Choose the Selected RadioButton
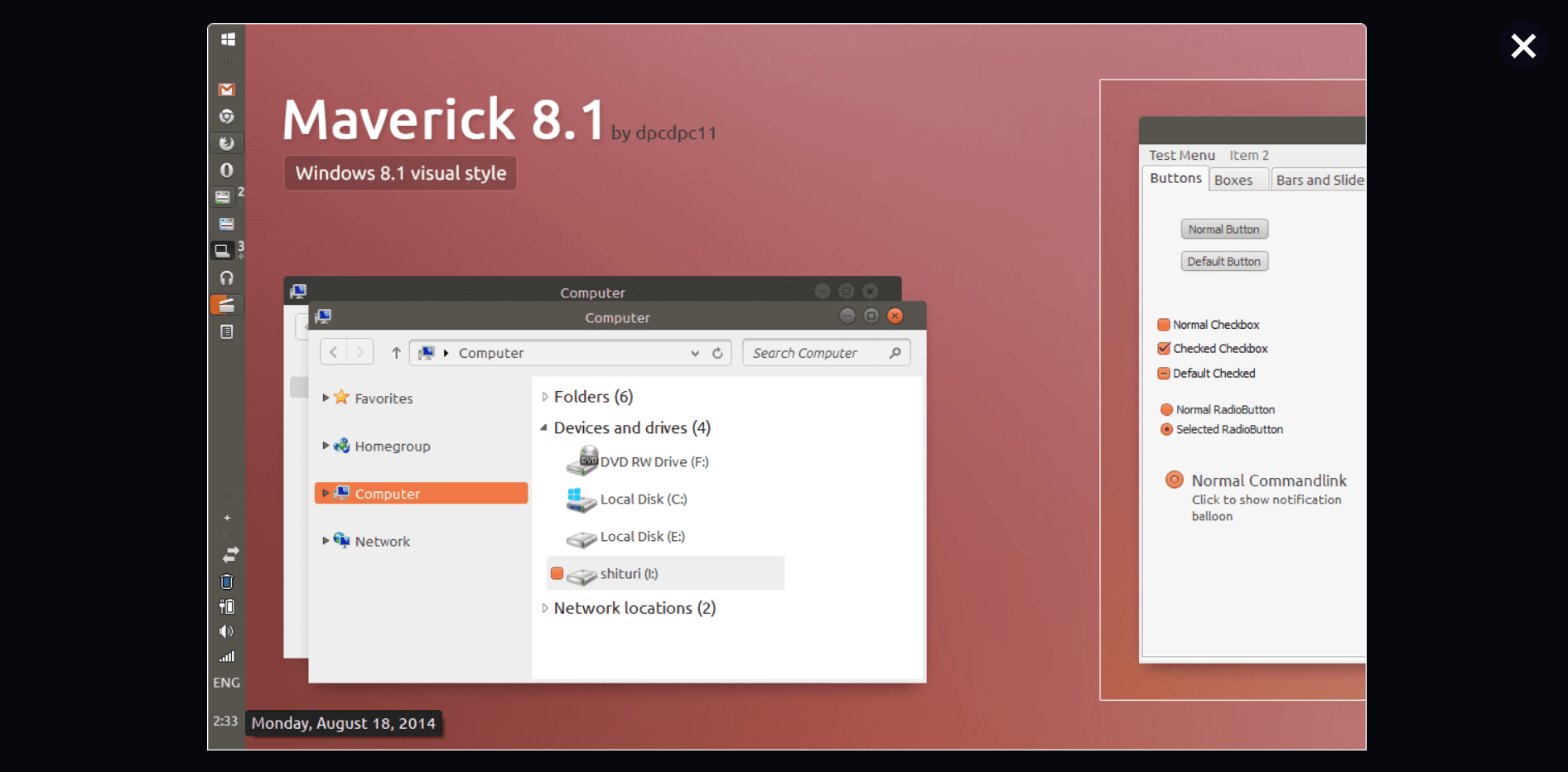The image size is (1568, 772). click(1167, 429)
